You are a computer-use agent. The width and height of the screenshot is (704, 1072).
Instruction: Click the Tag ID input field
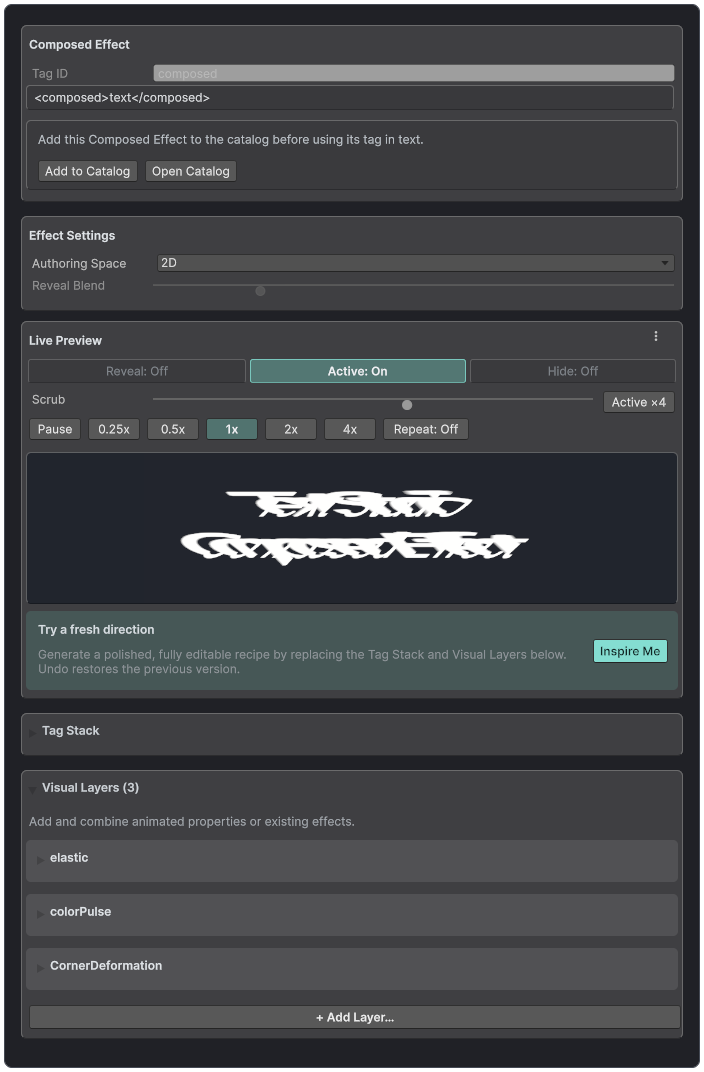[414, 73]
